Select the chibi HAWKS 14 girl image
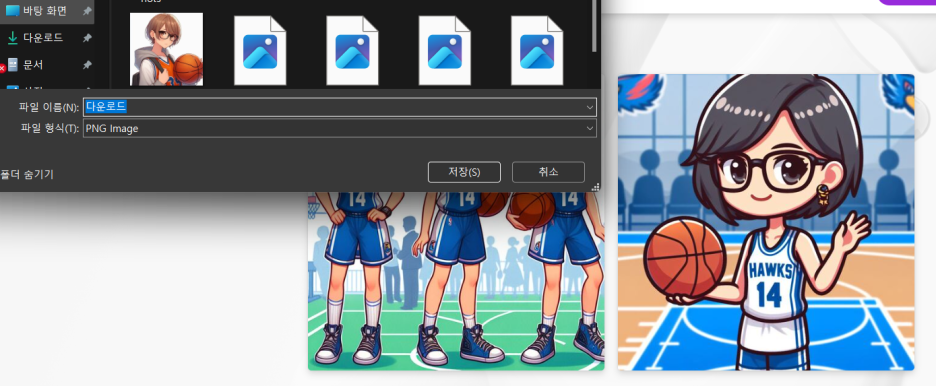The width and height of the screenshot is (936, 386). pyautogui.click(x=766, y=222)
